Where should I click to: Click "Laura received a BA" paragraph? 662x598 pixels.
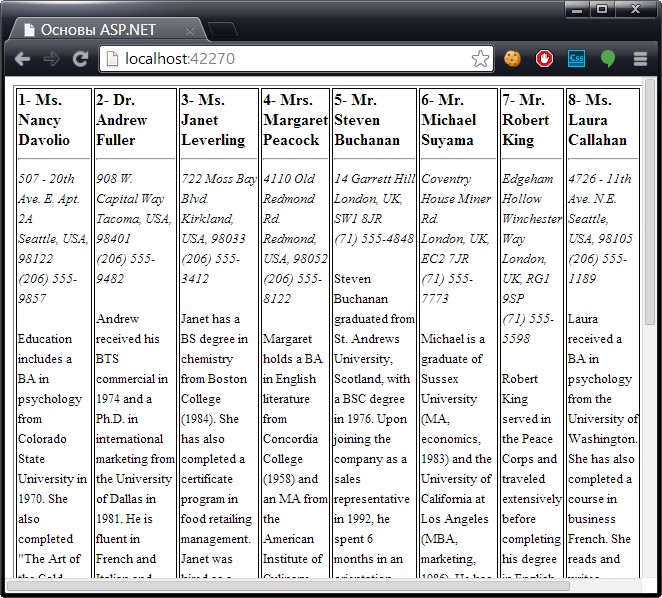(603, 444)
